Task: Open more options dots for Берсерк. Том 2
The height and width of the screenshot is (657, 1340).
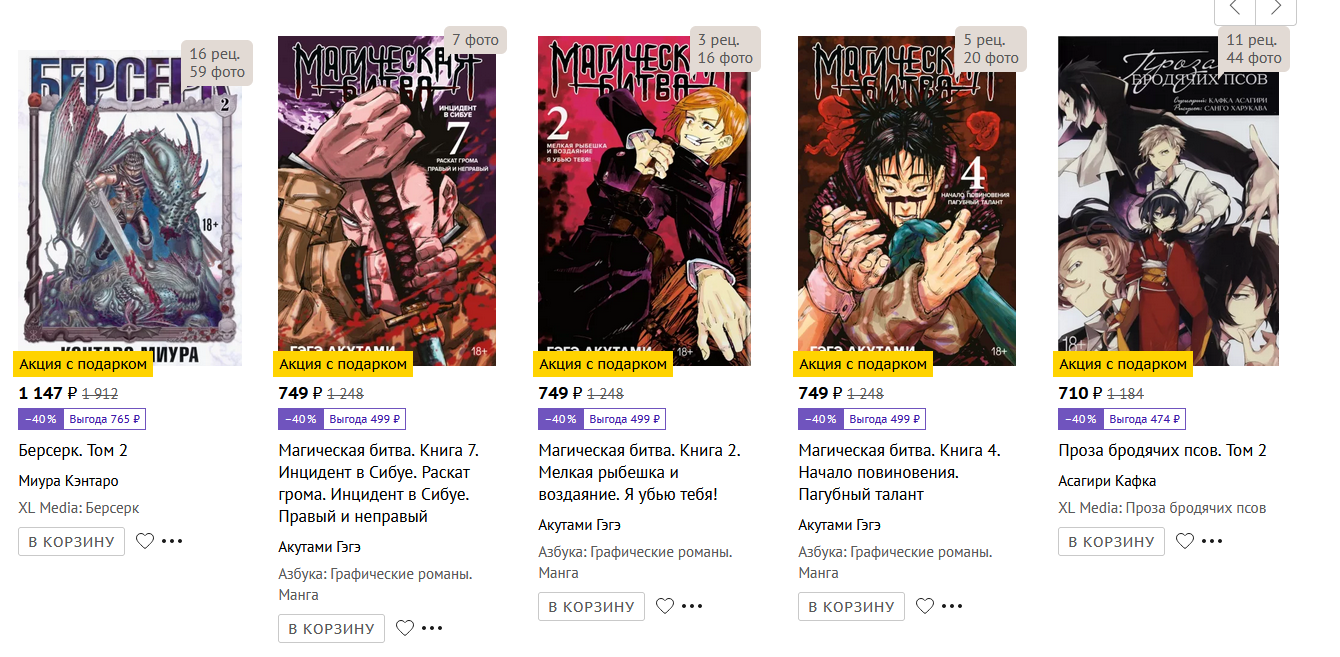Action: pos(172,541)
